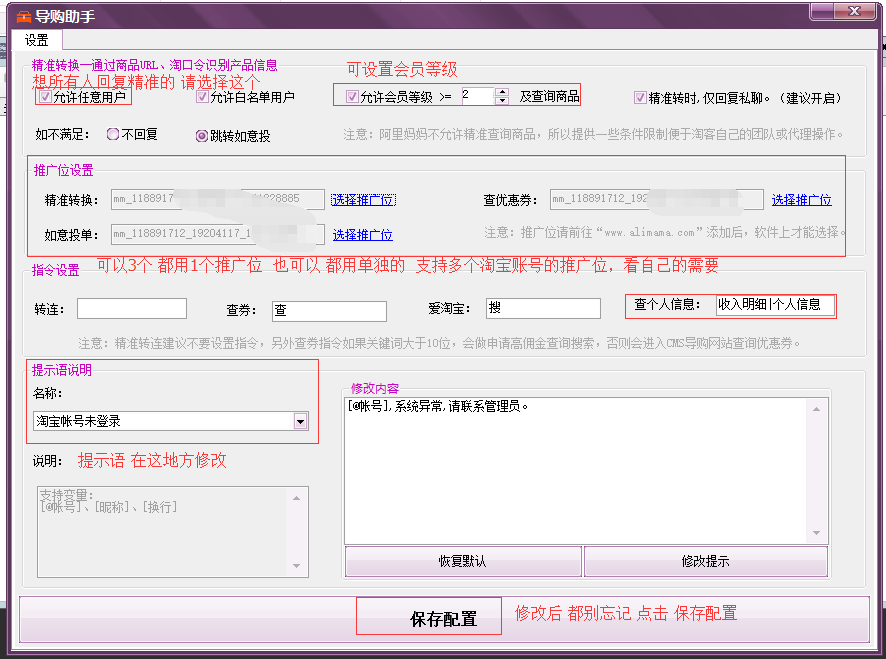Select the 跳转如意投 radio button
Viewport: 886px width, 659px height.
coord(201,135)
